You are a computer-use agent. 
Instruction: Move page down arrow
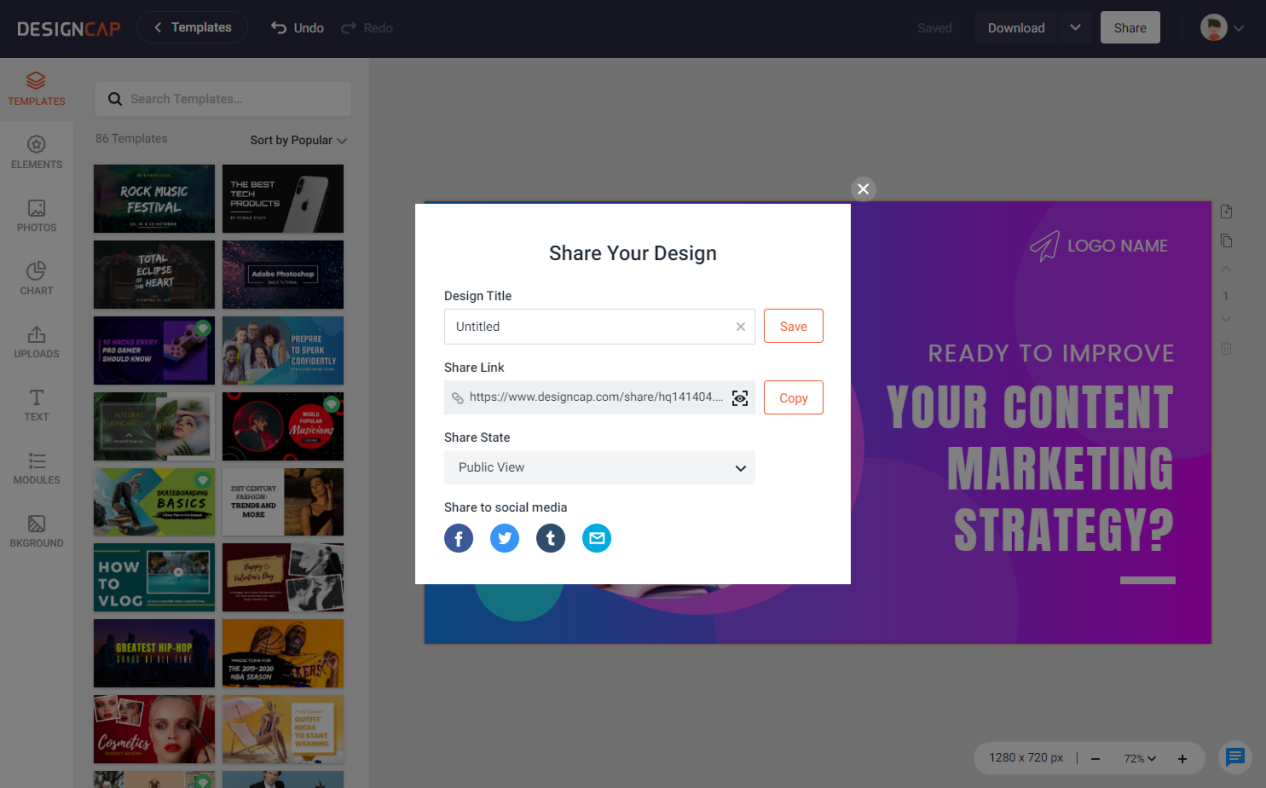[1226, 320]
